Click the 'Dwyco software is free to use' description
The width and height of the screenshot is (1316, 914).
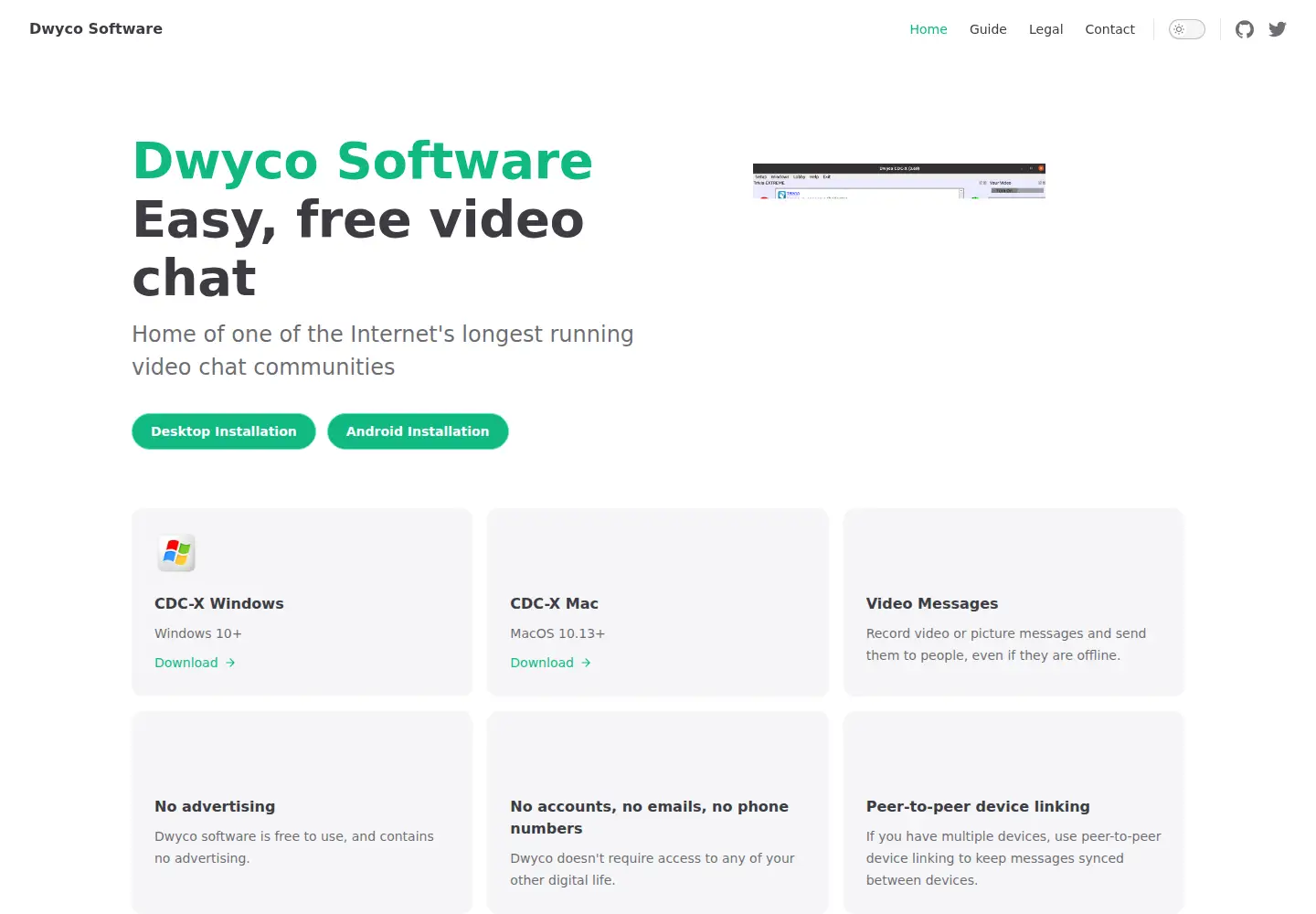point(294,847)
